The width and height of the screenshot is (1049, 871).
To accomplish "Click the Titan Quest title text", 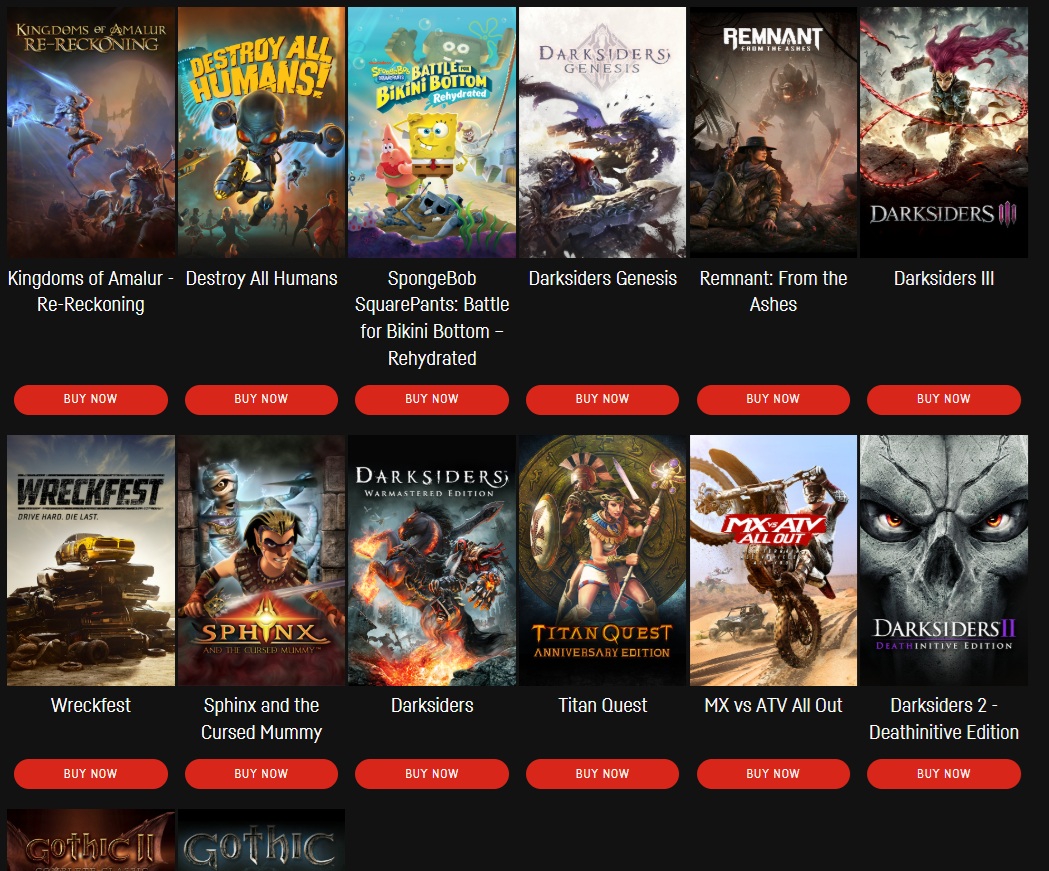I will [x=603, y=705].
